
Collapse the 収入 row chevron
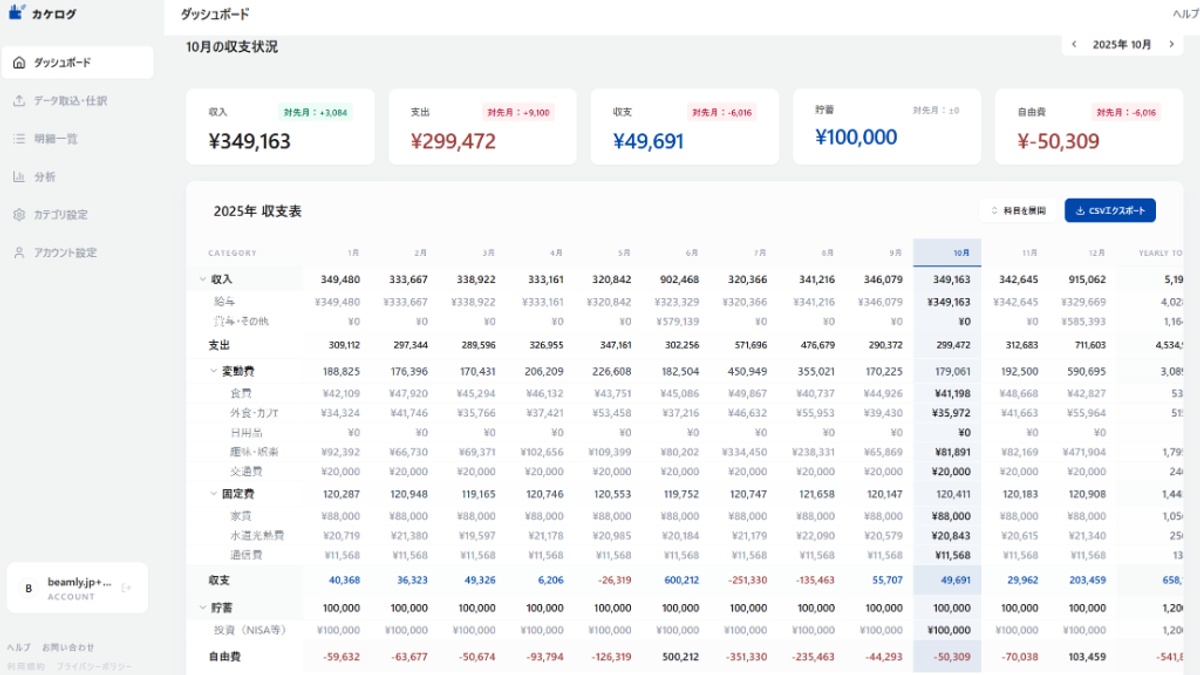coord(203,280)
